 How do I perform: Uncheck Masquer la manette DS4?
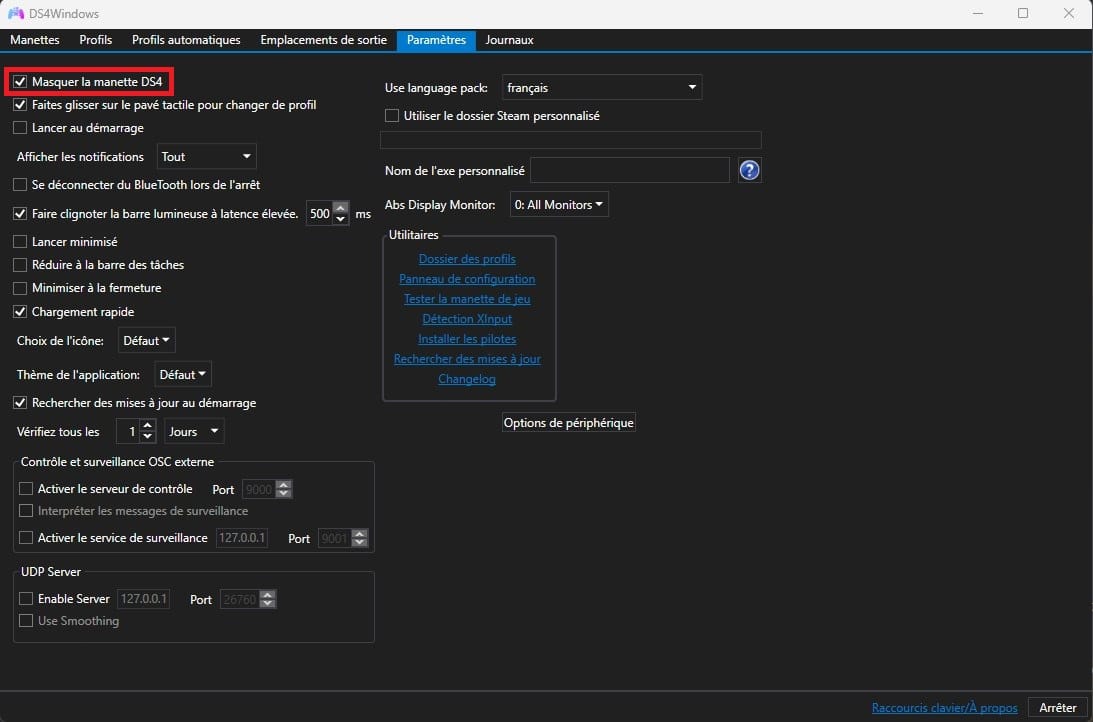click(20, 82)
